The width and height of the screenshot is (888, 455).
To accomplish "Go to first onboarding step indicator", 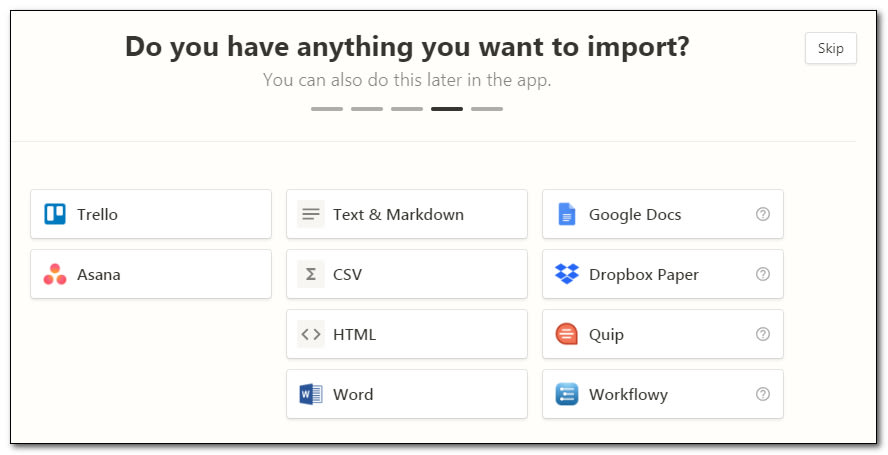I will point(327,109).
